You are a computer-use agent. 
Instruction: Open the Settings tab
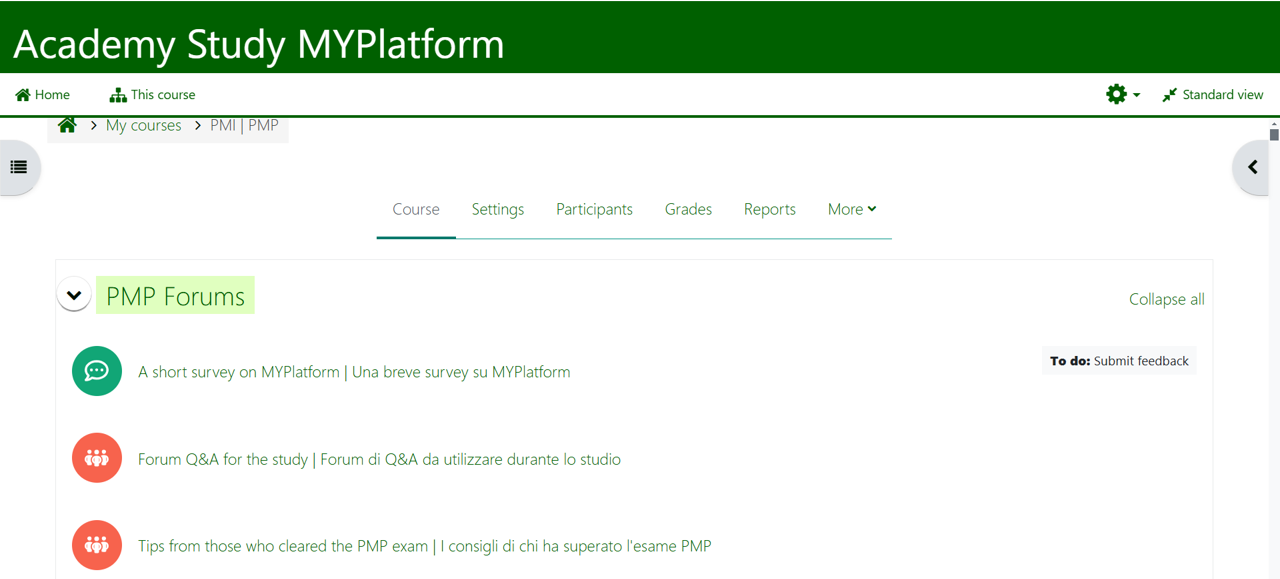click(x=498, y=209)
